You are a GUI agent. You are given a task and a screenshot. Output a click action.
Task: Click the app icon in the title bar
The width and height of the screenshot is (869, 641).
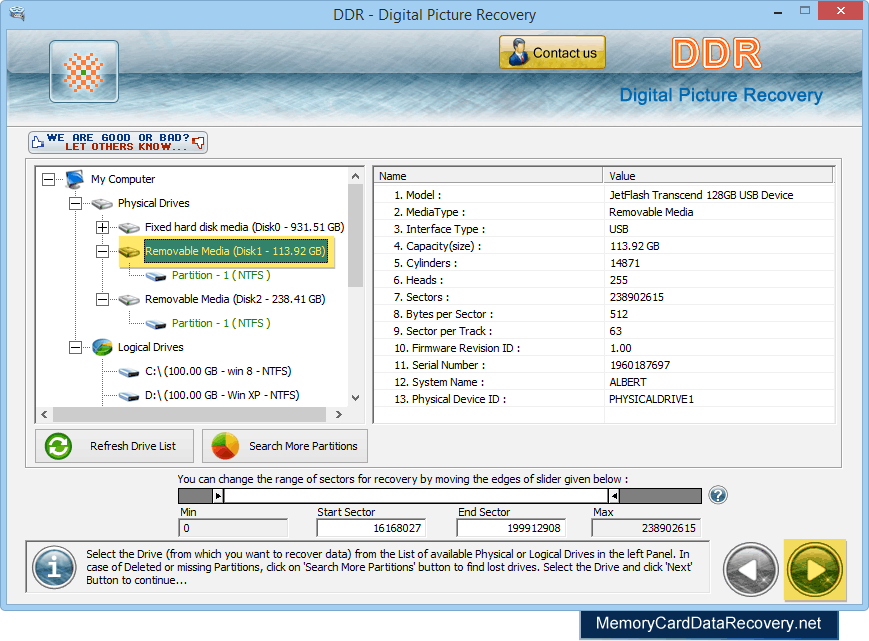pyautogui.click(x=17, y=13)
